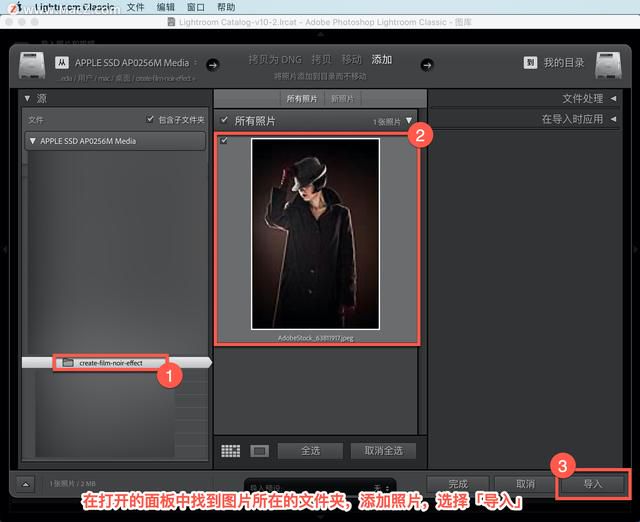The width and height of the screenshot is (640, 522).
Task: Select 拷贝为 DNG import mode
Action: point(275,60)
